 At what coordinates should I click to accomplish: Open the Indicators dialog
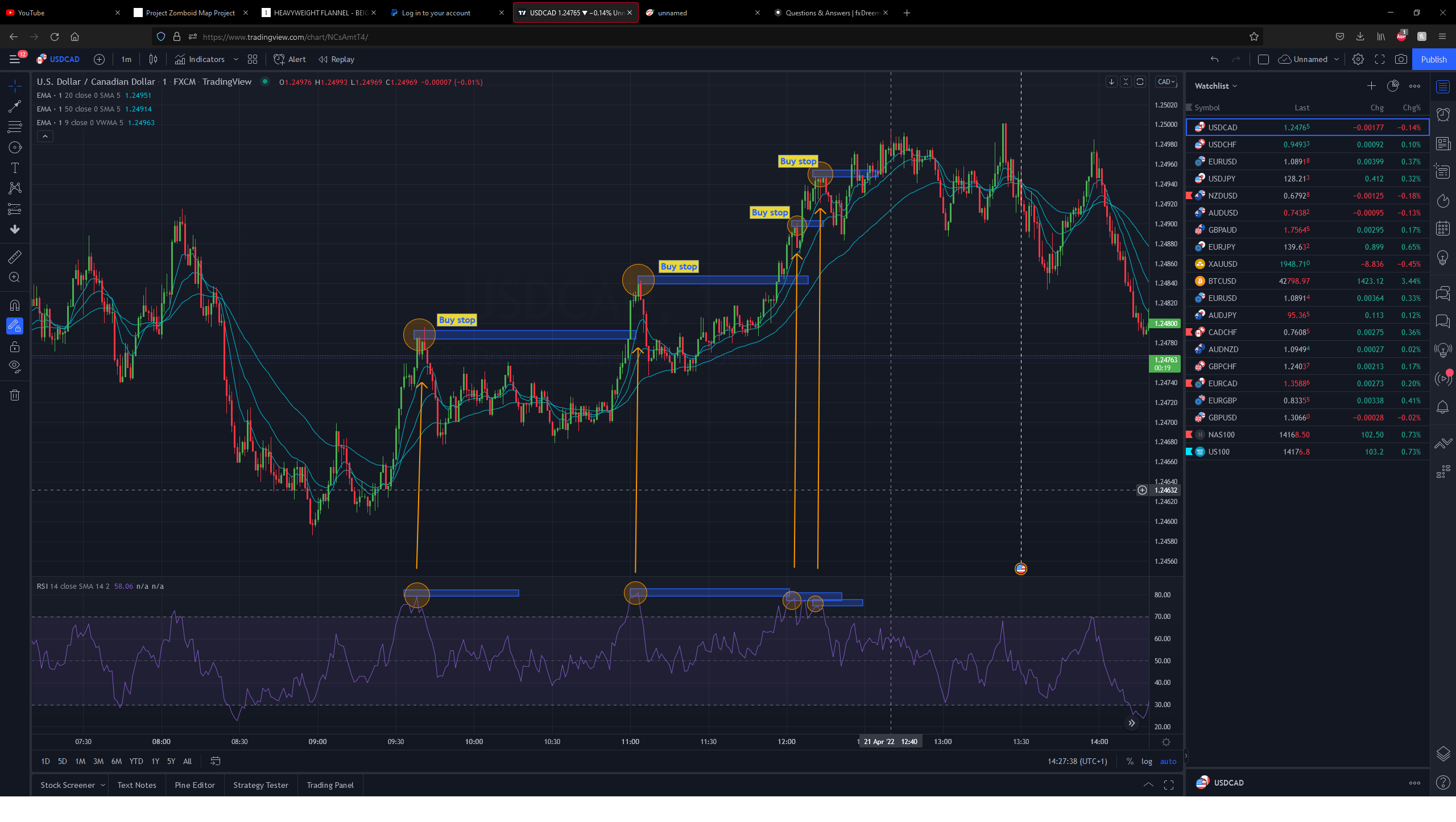[x=200, y=59]
